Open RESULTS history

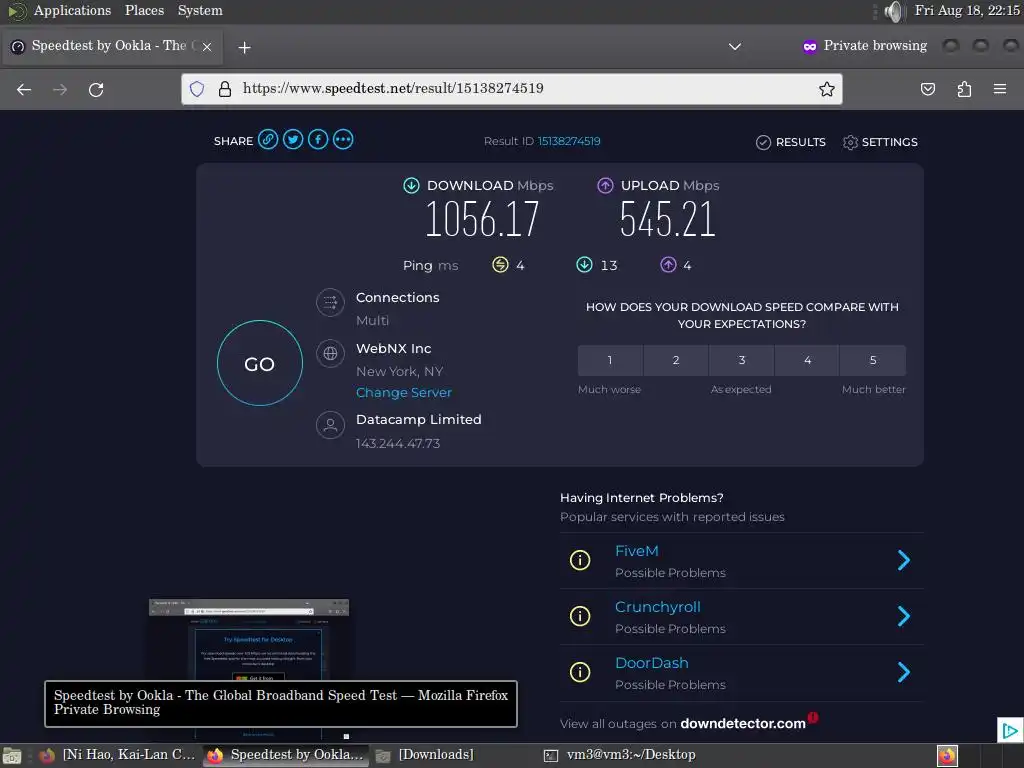tap(790, 142)
